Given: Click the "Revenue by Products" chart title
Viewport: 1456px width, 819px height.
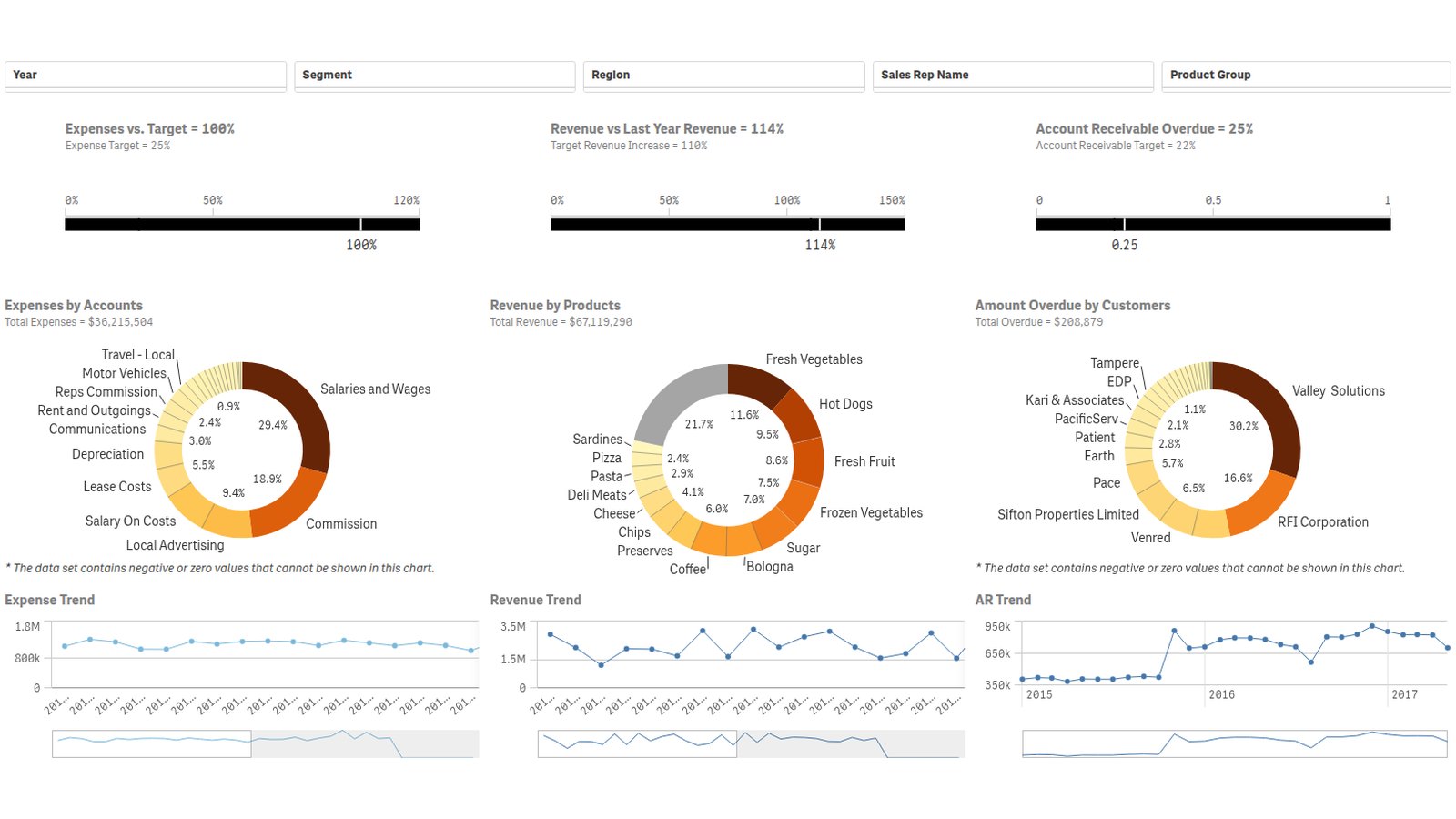Looking at the screenshot, I should pos(555,306).
